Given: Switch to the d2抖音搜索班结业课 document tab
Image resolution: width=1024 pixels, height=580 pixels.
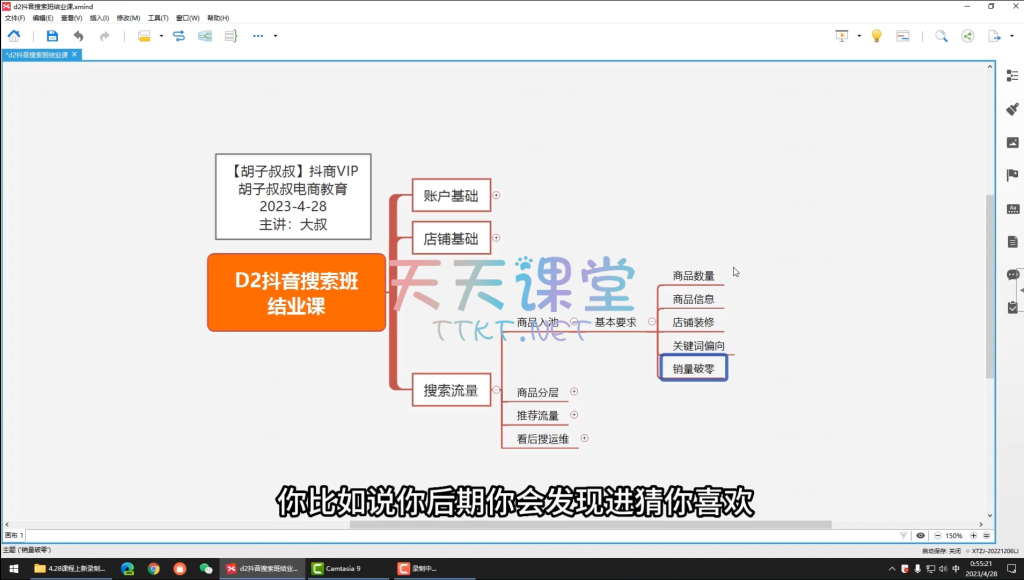Looking at the screenshot, I should (x=38, y=55).
